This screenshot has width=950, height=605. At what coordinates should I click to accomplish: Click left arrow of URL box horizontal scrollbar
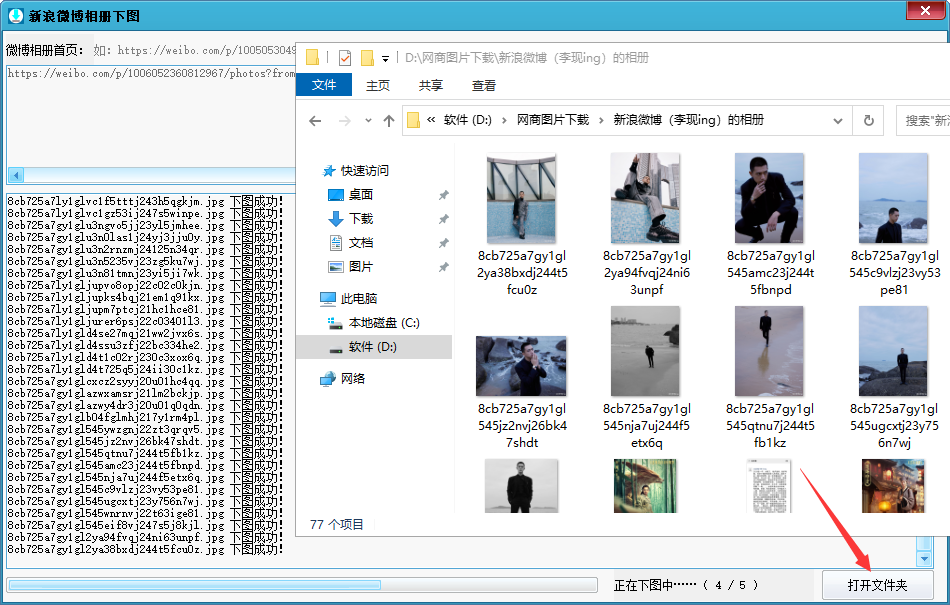[x=16, y=176]
